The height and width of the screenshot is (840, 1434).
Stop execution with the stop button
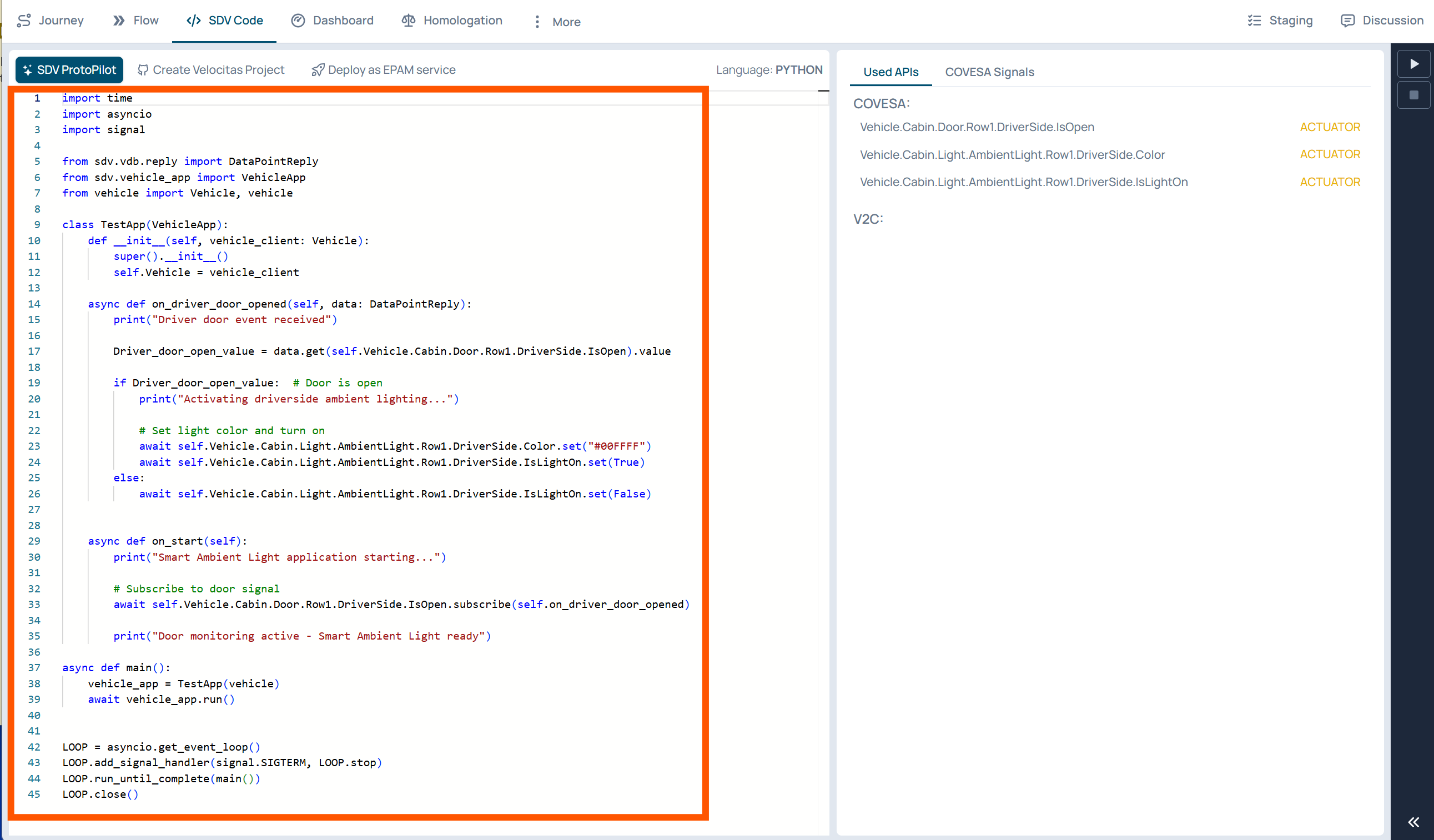1413,95
